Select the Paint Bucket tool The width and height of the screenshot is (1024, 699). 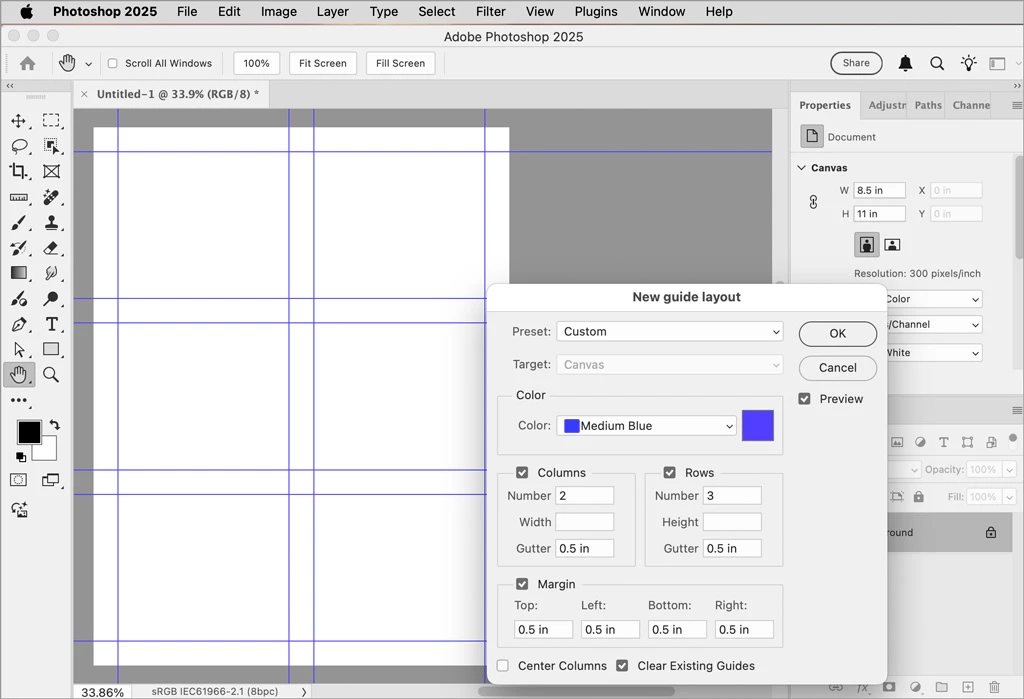[18, 299]
